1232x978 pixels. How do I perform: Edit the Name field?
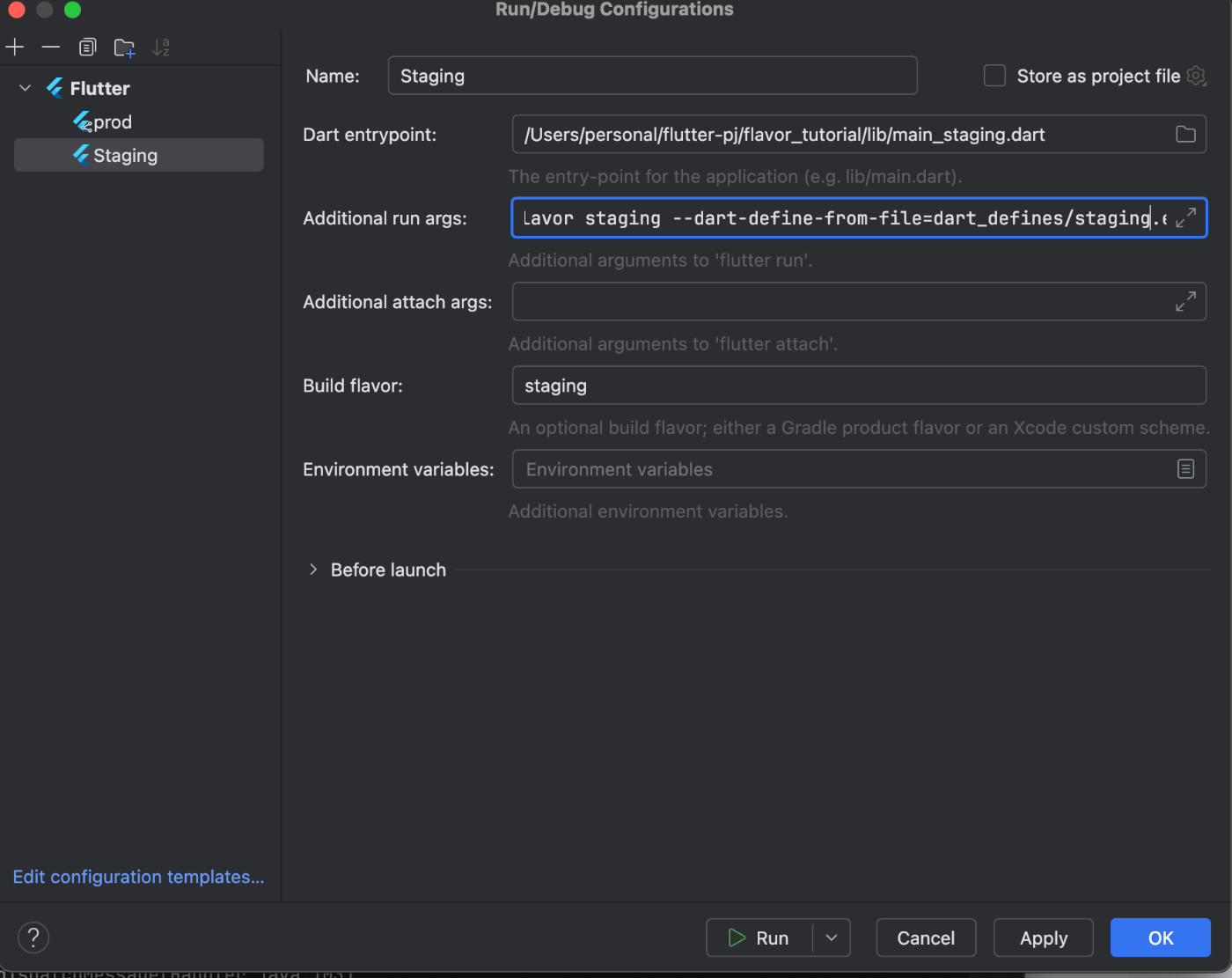pyautogui.click(x=652, y=76)
